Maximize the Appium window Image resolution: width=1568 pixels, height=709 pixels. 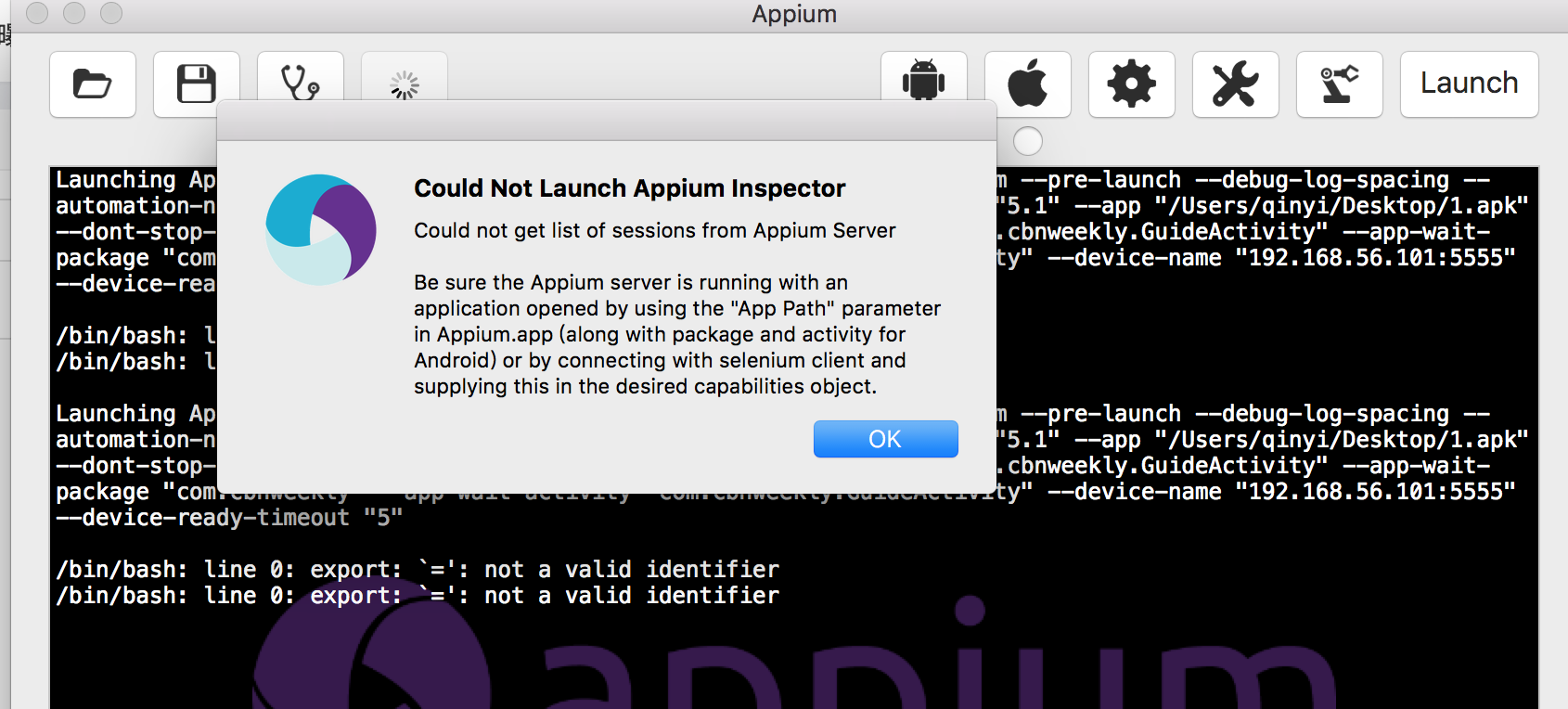tap(111, 13)
